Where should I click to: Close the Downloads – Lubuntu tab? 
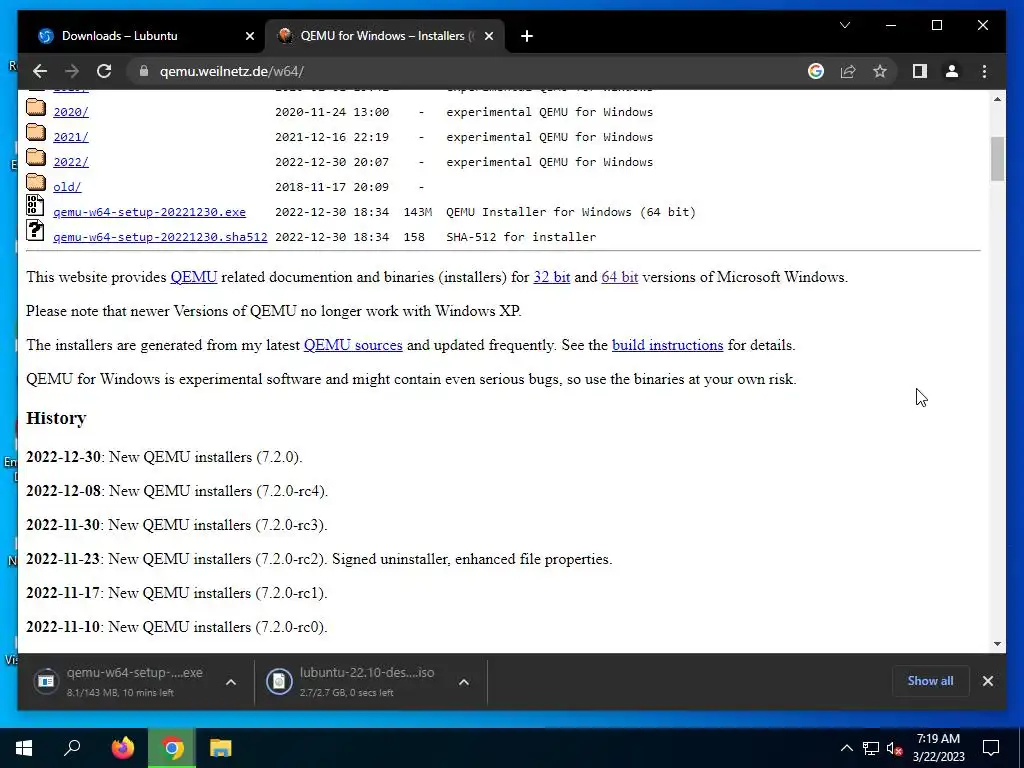coord(249,36)
